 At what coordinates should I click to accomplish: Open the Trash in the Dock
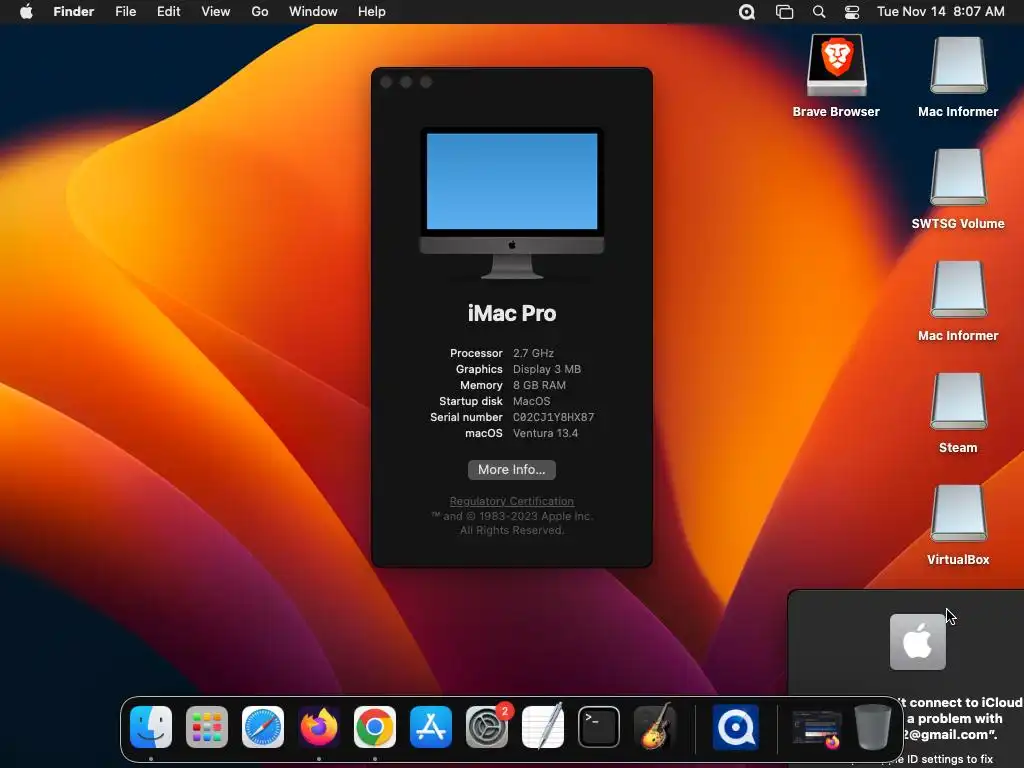pyautogui.click(x=872, y=727)
